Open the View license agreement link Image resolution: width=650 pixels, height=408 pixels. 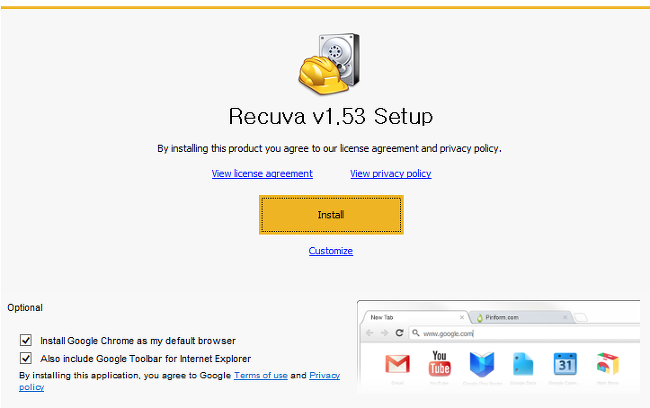point(262,173)
